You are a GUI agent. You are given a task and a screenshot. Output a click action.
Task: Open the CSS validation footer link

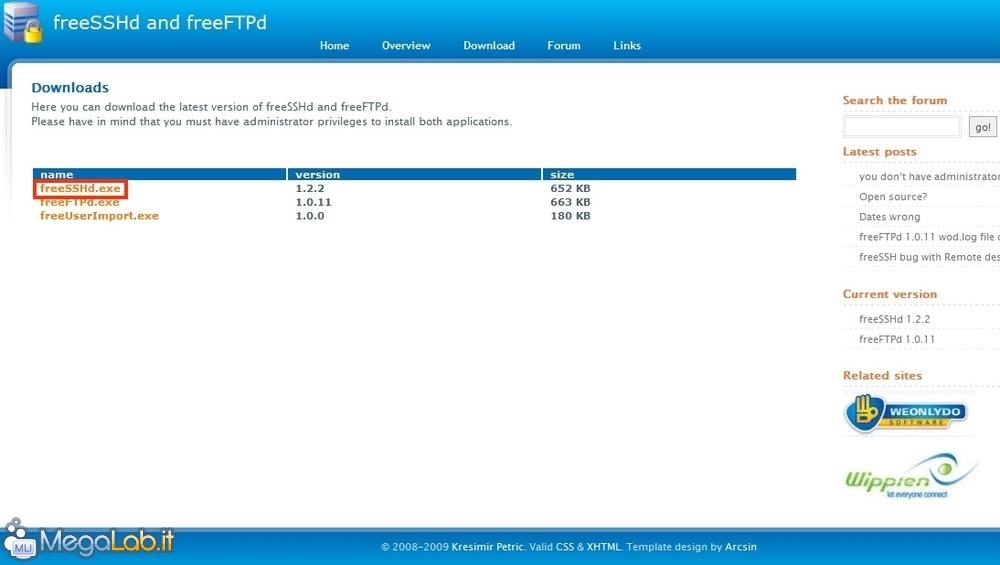(564, 547)
